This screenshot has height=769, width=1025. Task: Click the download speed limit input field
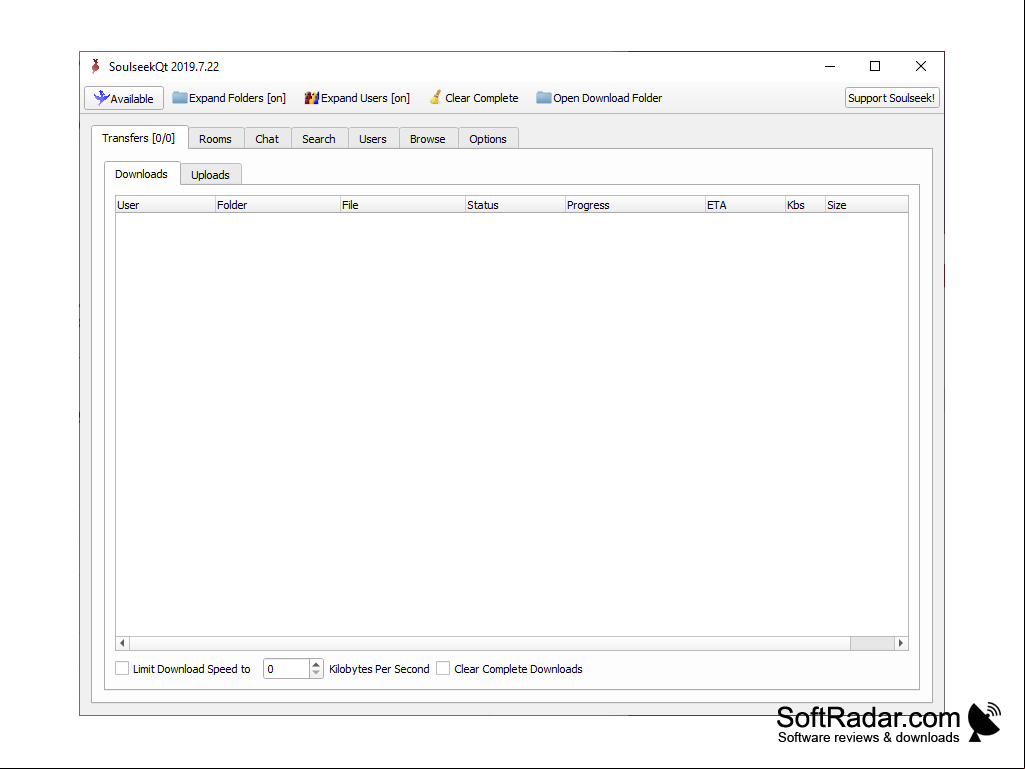click(286, 669)
